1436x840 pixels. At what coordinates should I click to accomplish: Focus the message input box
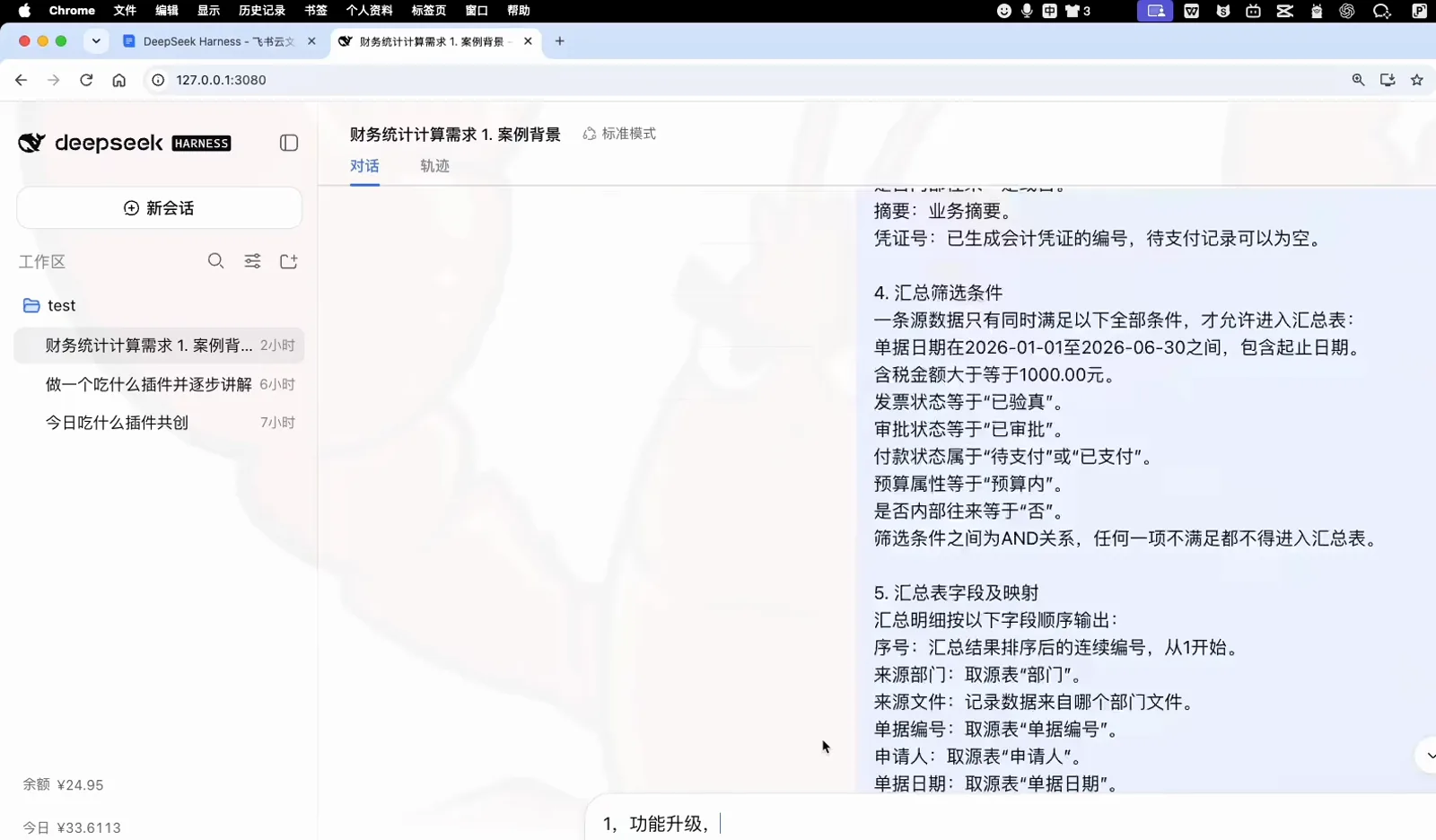coord(1010,823)
